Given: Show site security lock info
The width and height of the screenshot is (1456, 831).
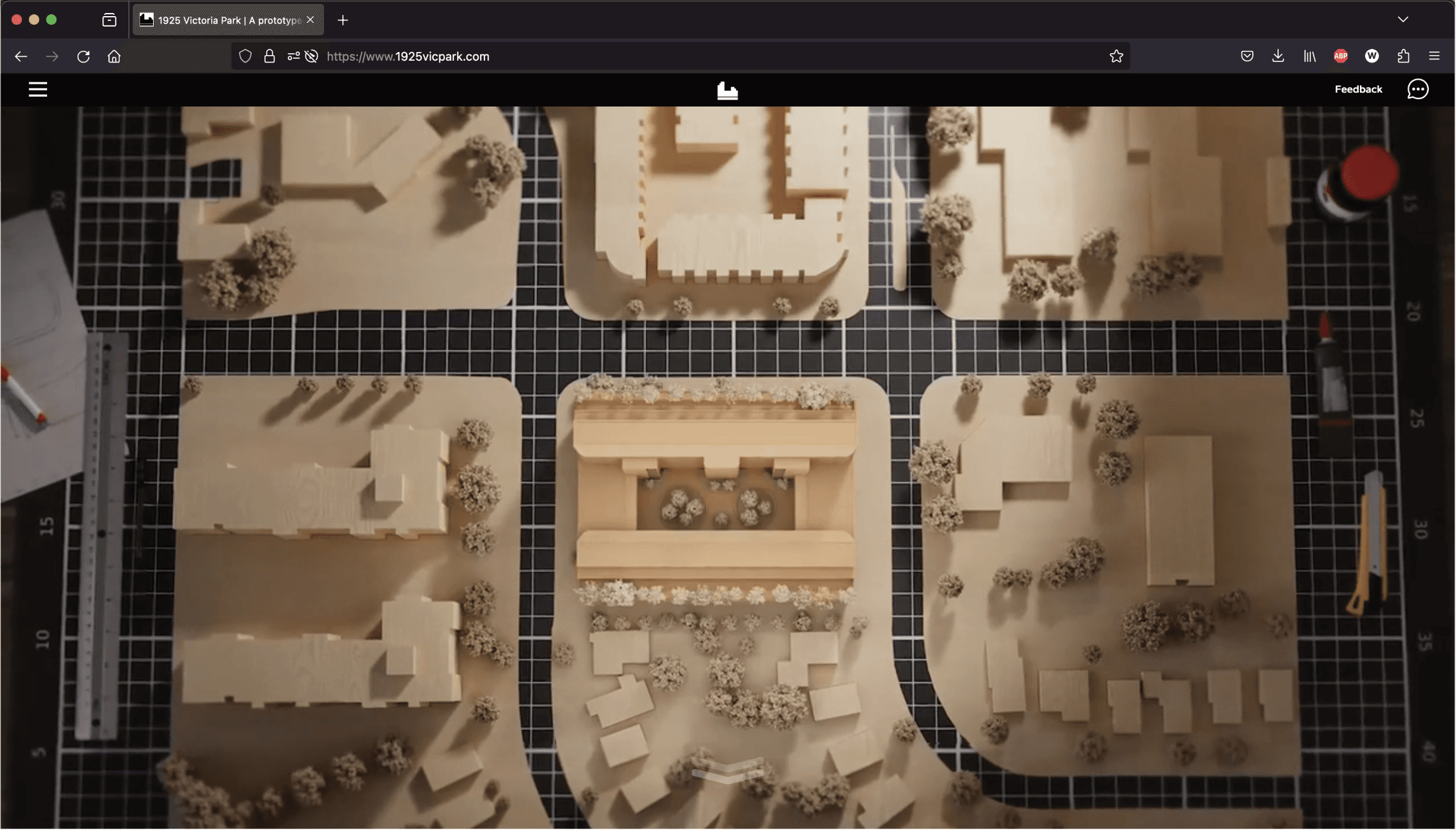Looking at the screenshot, I should [x=270, y=56].
